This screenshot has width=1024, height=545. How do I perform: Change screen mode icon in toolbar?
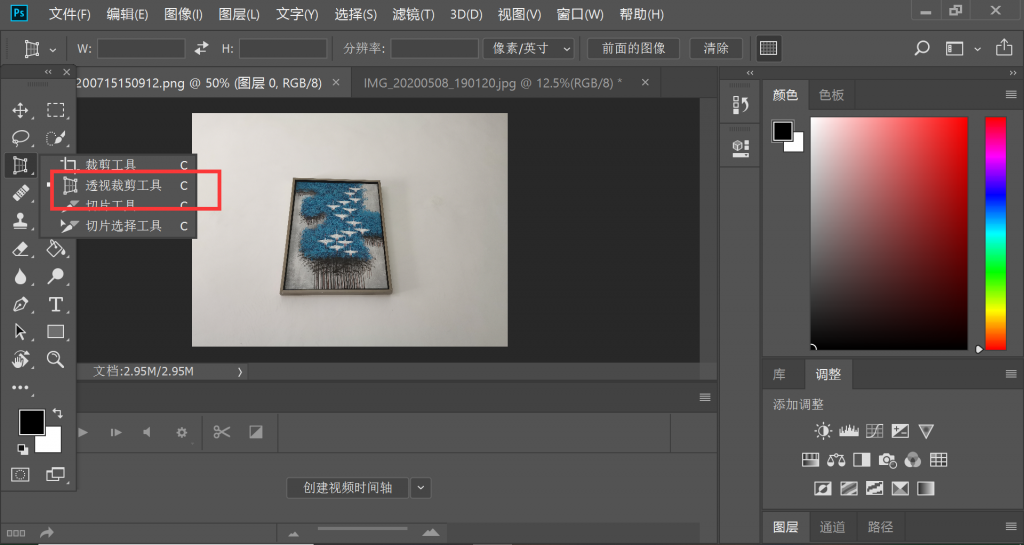[x=56, y=475]
